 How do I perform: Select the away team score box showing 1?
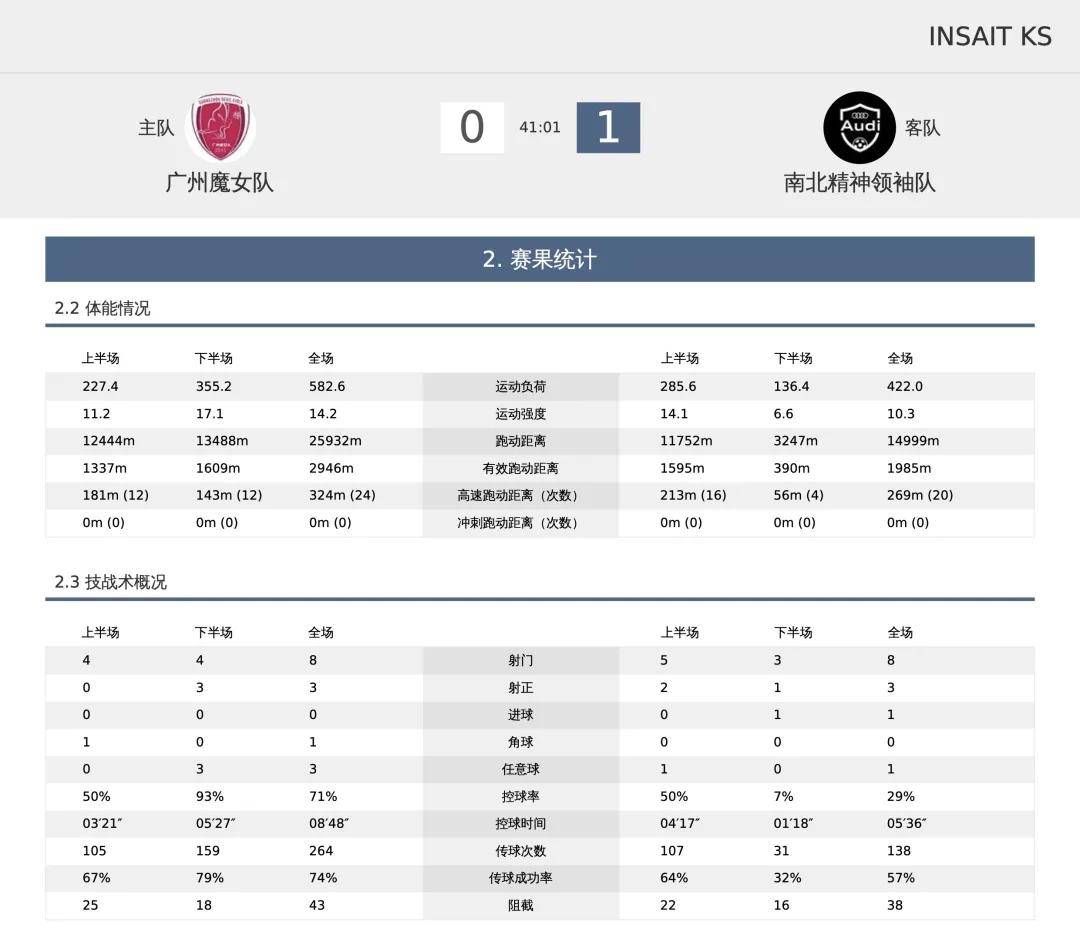click(608, 128)
